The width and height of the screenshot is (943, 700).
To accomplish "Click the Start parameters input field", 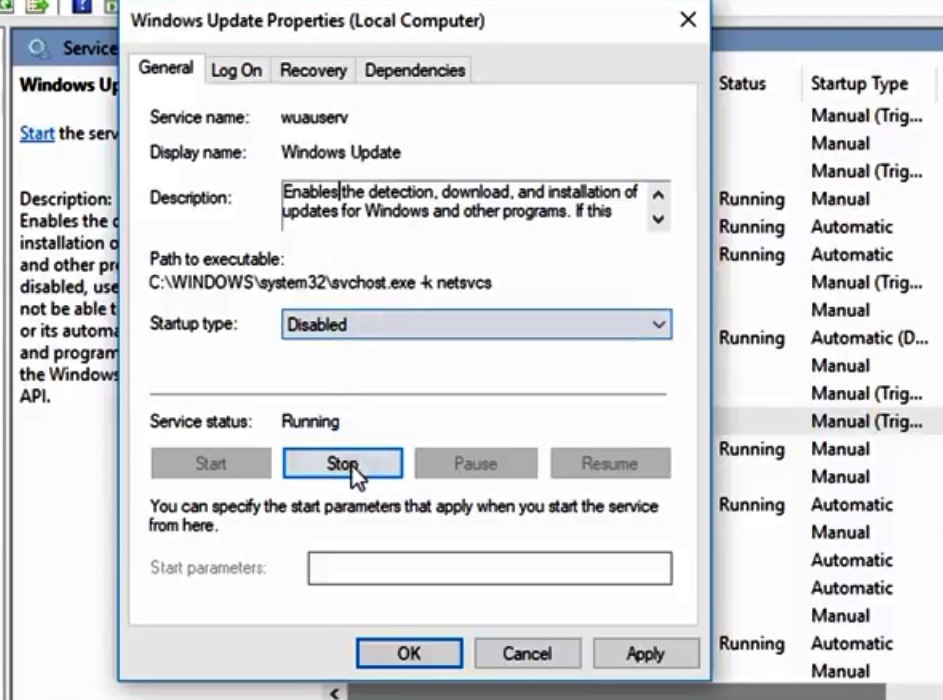I will point(490,568).
